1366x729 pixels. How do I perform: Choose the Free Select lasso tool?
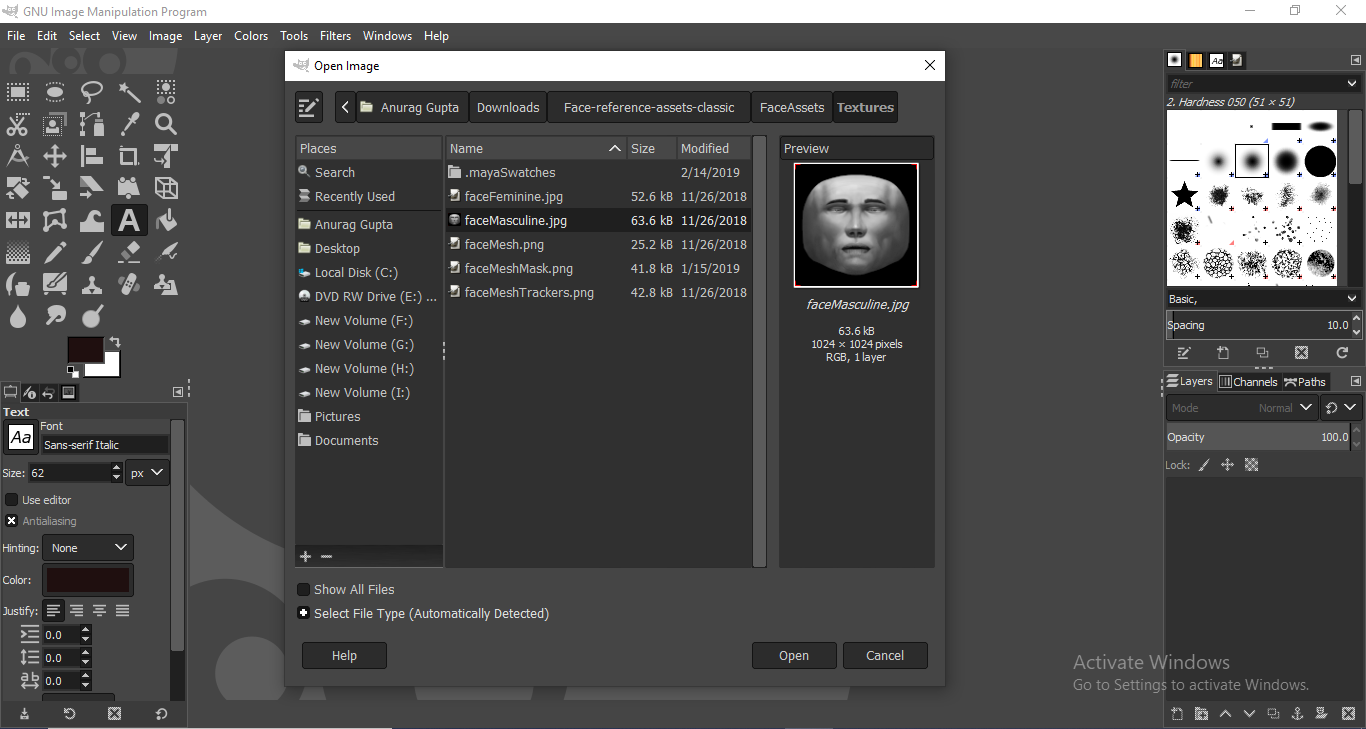point(92,93)
